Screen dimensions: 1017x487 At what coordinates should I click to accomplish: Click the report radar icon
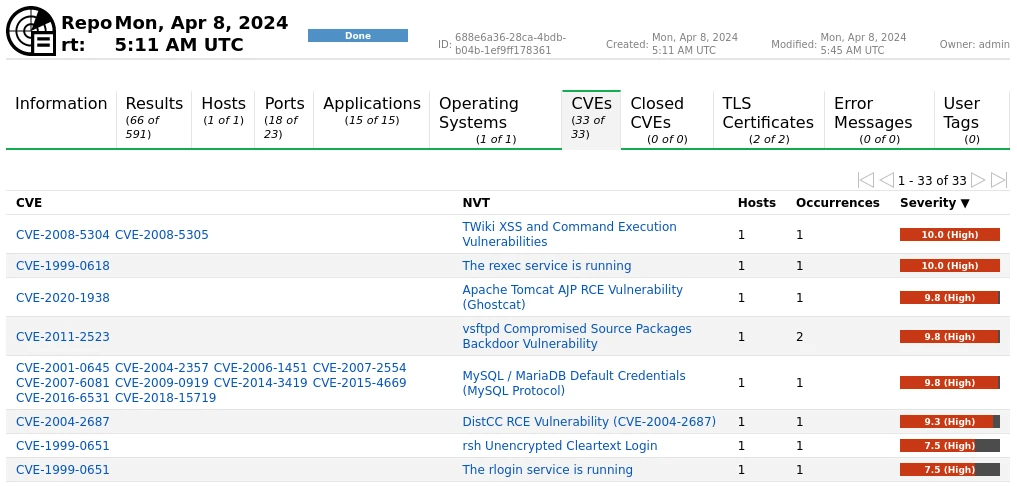[31, 30]
